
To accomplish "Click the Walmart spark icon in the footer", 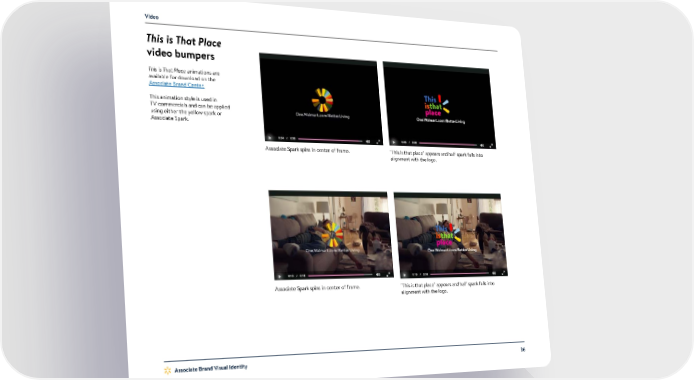I will [167, 370].
